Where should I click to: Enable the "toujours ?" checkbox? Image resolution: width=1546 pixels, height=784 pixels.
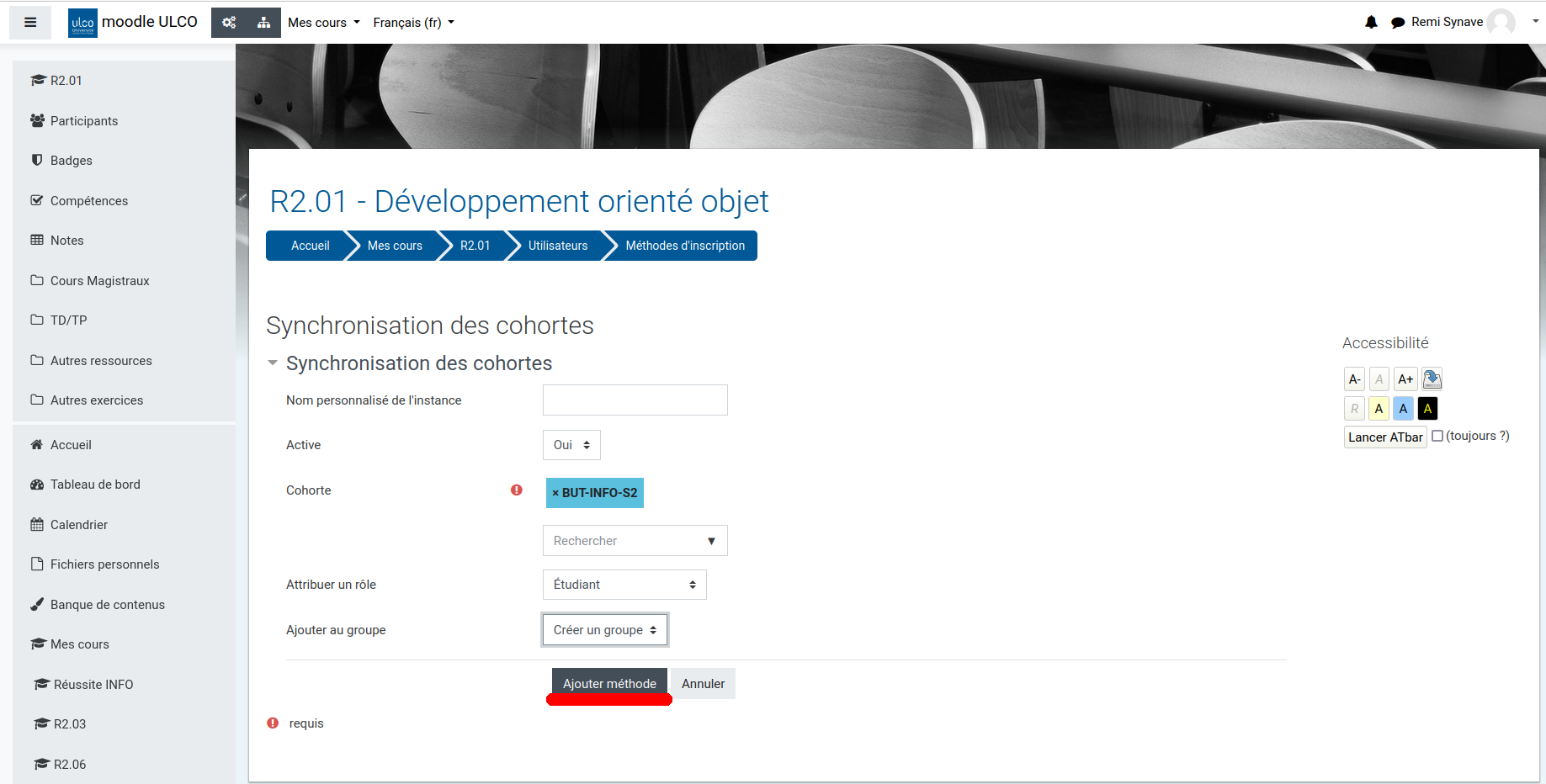point(1437,436)
